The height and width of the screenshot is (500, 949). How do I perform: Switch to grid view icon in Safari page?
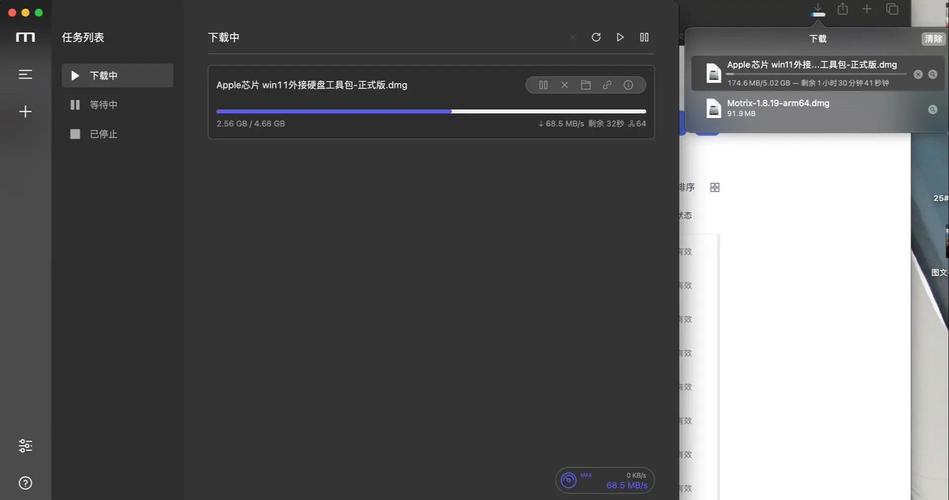click(715, 188)
